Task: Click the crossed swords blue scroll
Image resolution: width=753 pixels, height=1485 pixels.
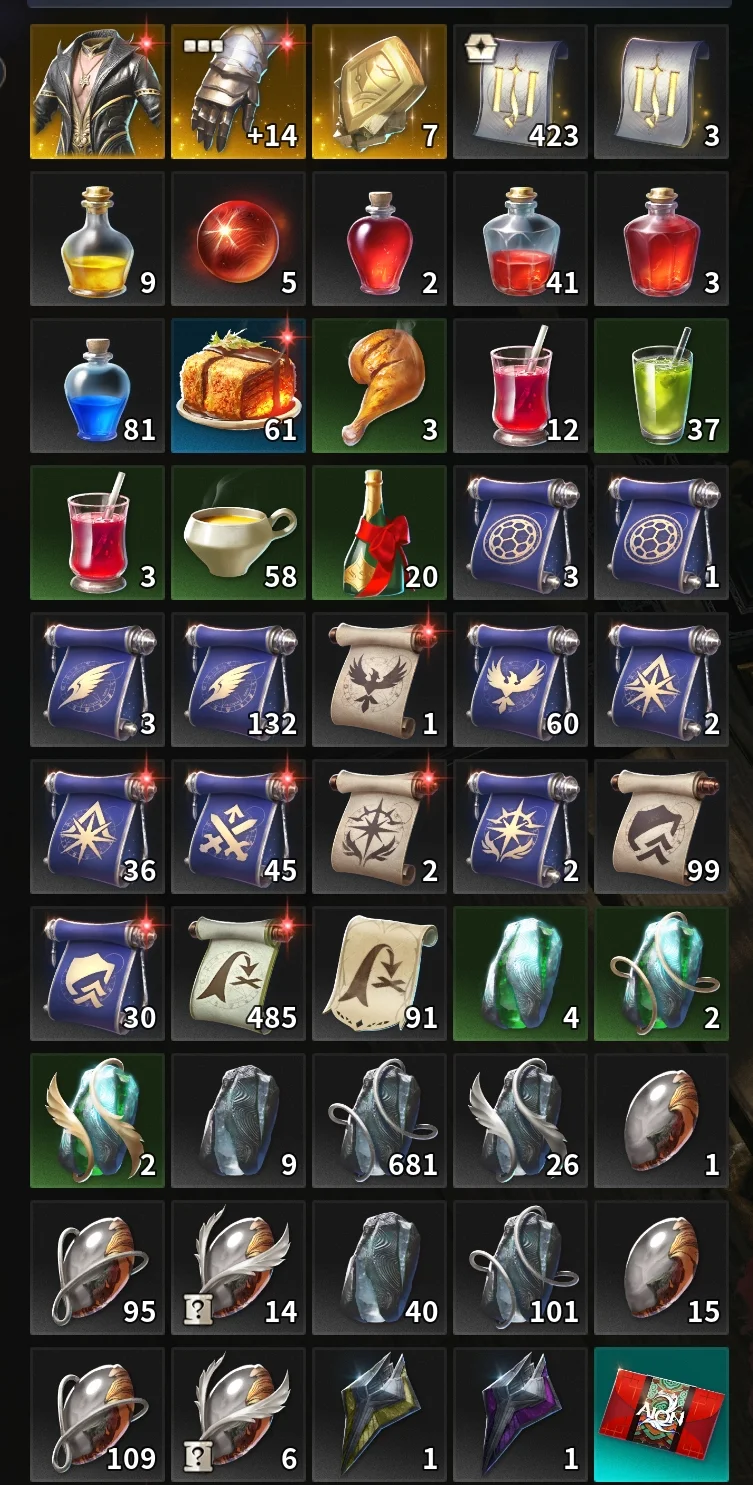Action: 238,827
